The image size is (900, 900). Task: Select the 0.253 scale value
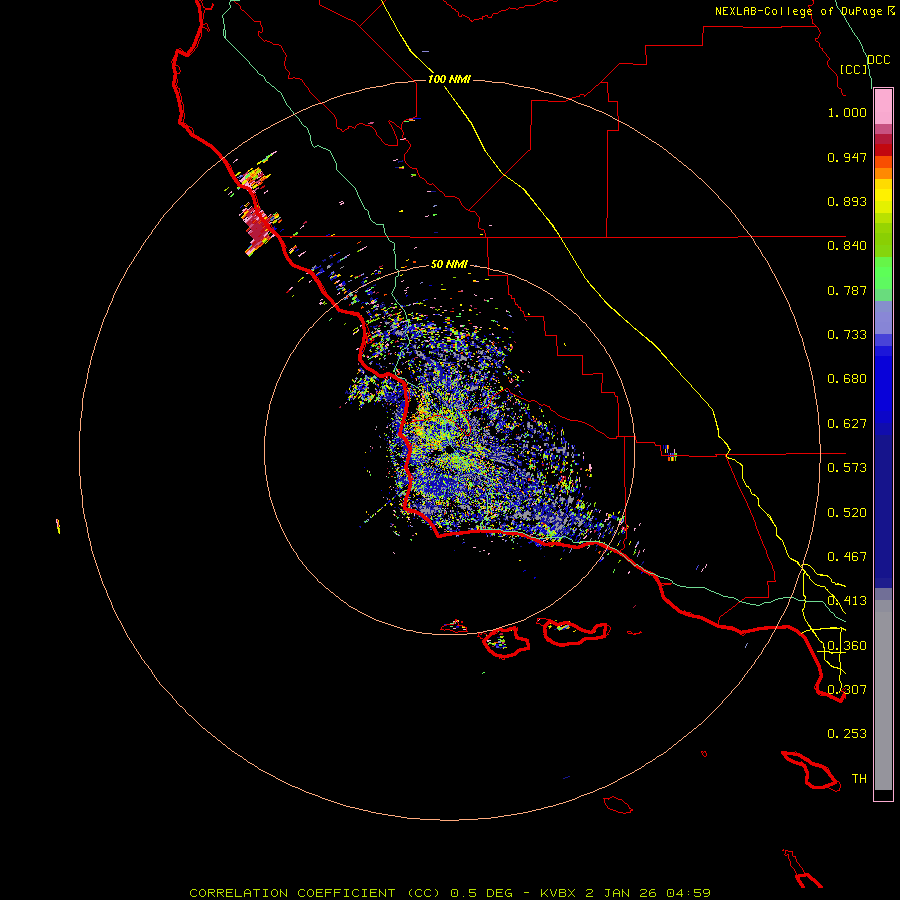pyautogui.click(x=847, y=734)
